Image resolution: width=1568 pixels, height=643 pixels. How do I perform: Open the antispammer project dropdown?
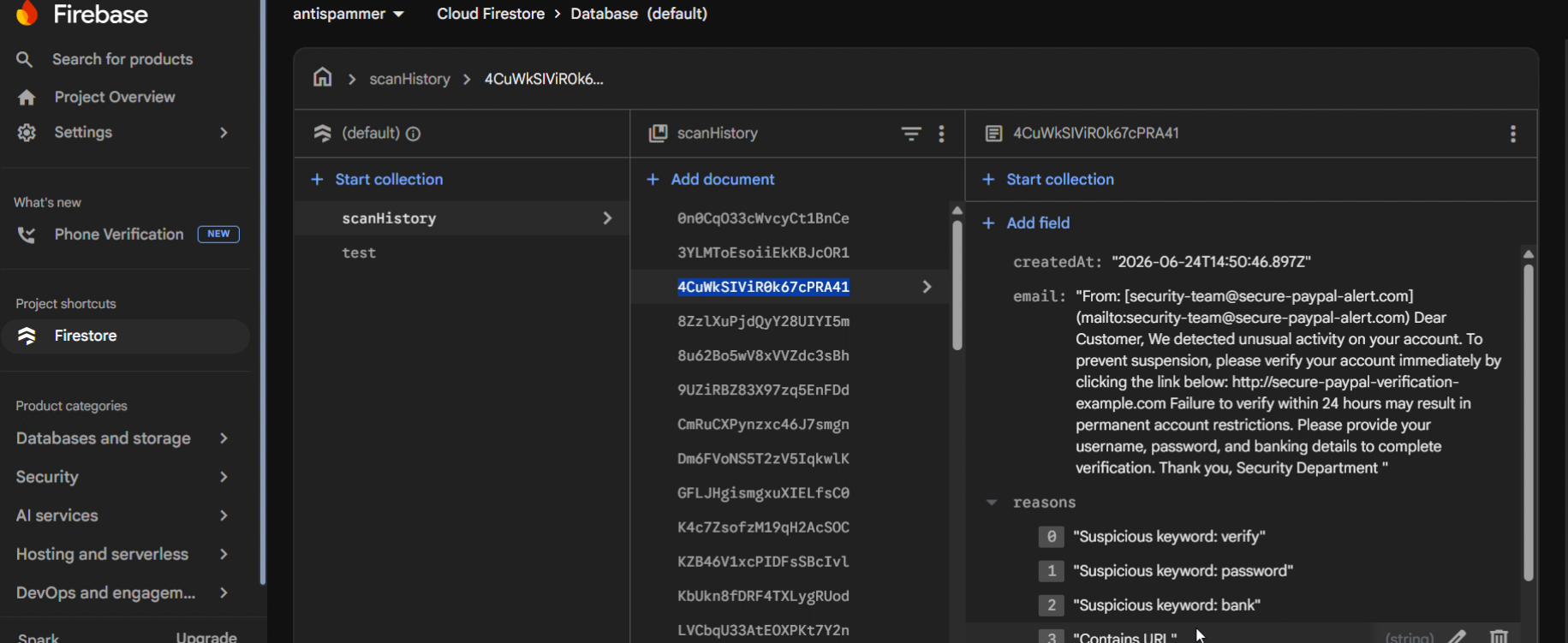pos(348,14)
